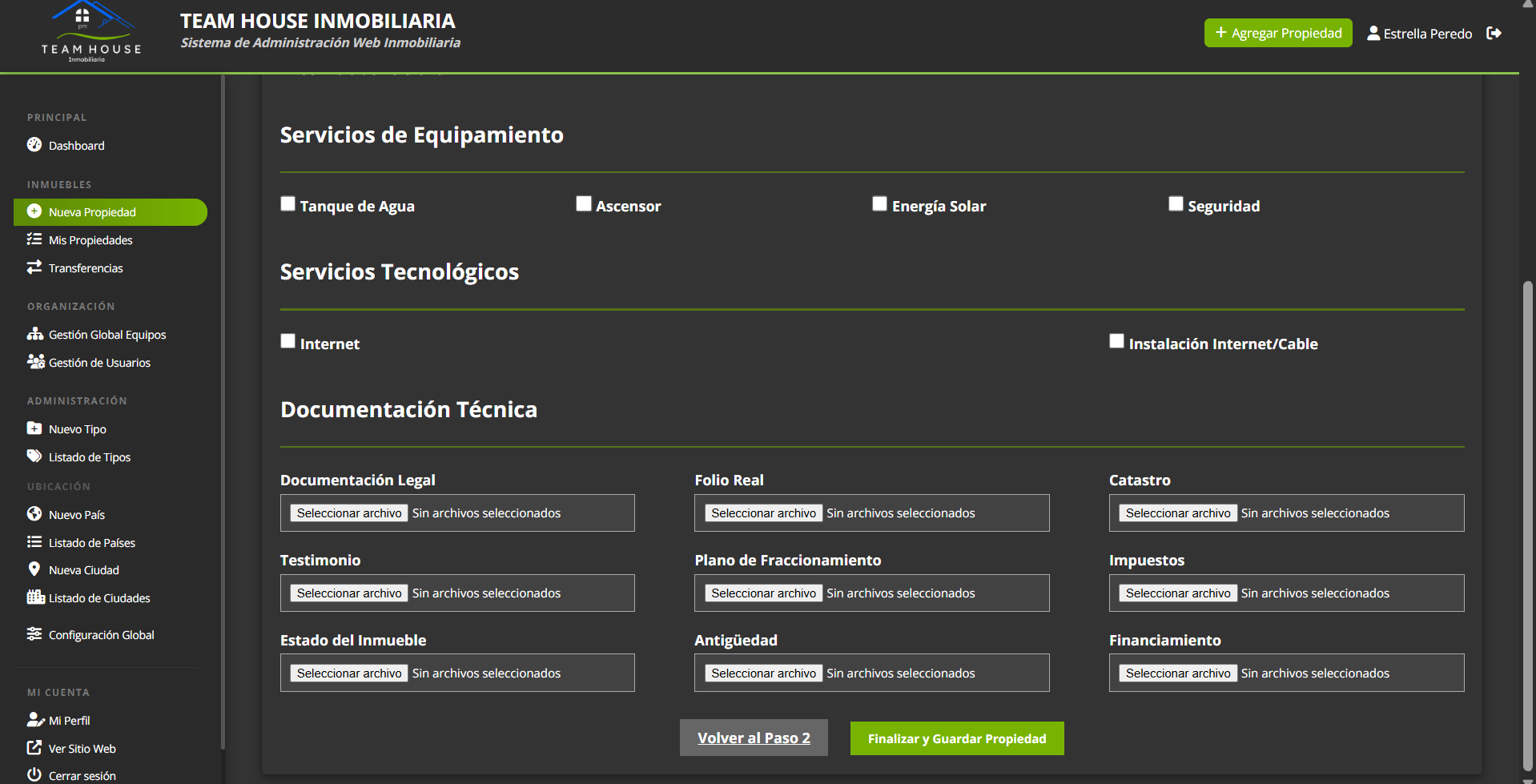1536x784 pixels.
Task: Check the Energía Solar option
Action: [879, 204]
